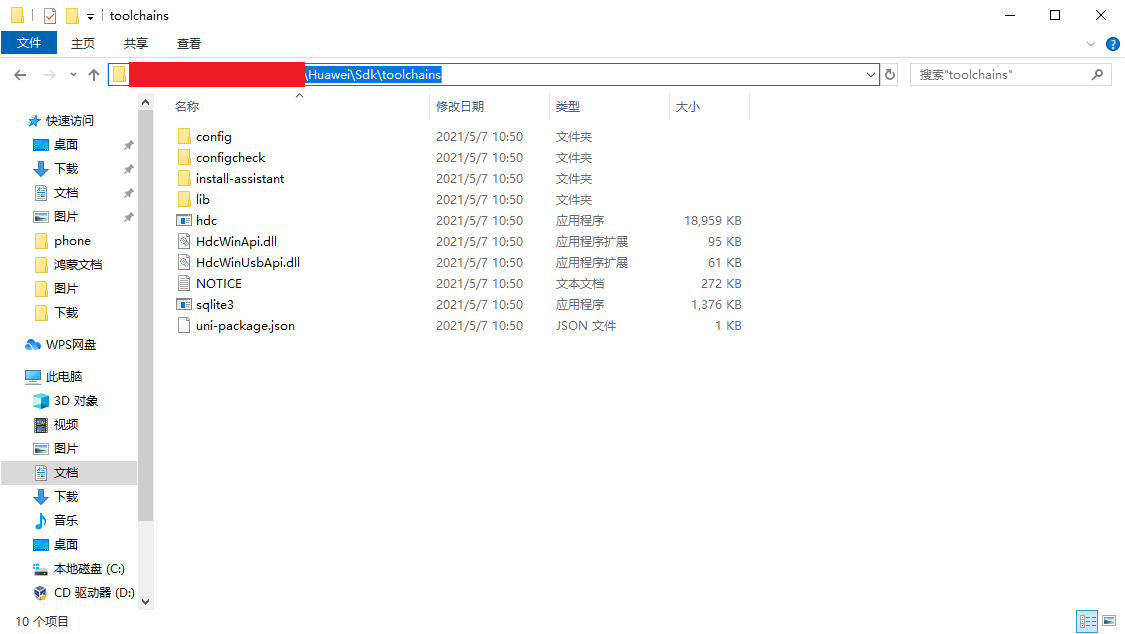Sort by 修改日期 column header

point(460,106)
